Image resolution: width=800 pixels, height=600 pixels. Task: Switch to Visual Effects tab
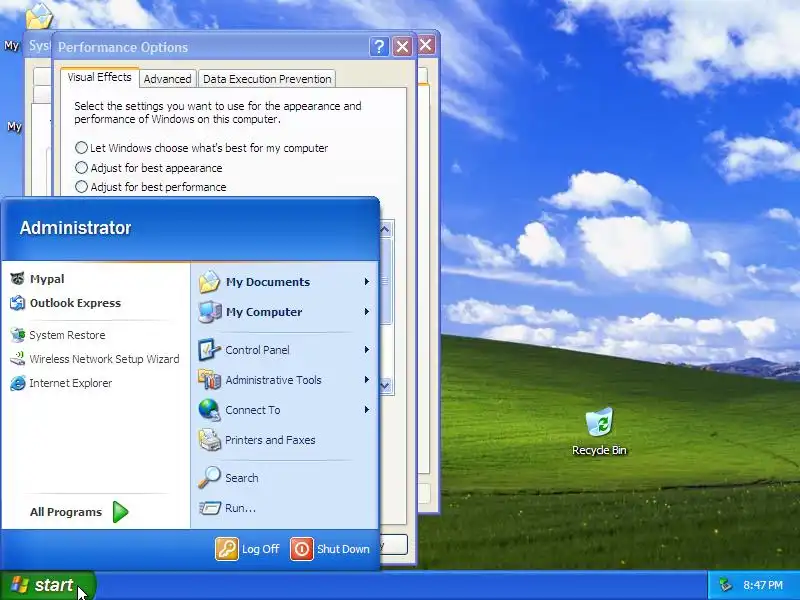[x=99, y=77]
